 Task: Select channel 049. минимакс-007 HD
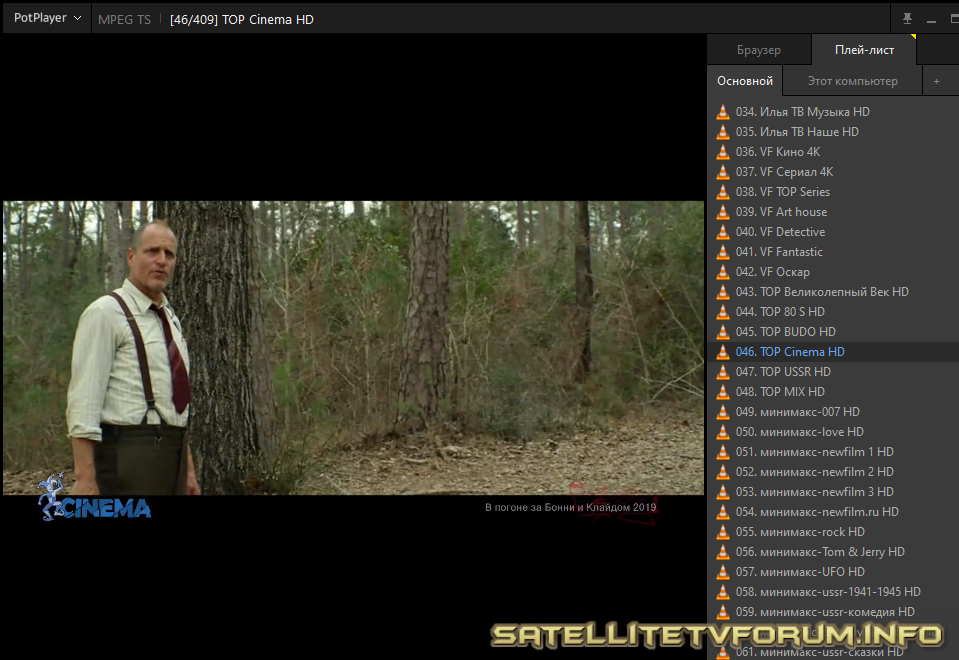pos(833,412)
